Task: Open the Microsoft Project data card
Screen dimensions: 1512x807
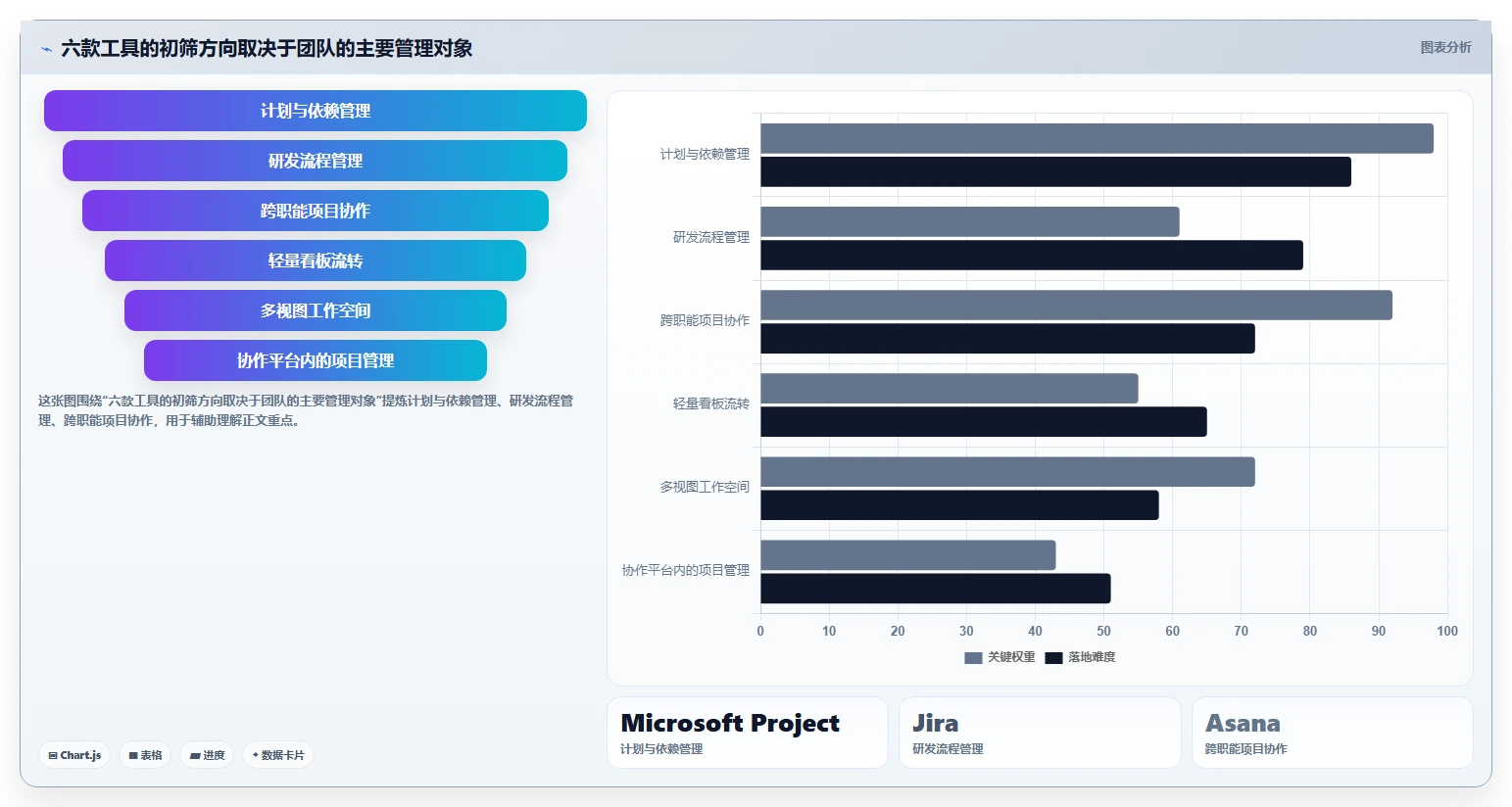Action: tap(748, 733)
